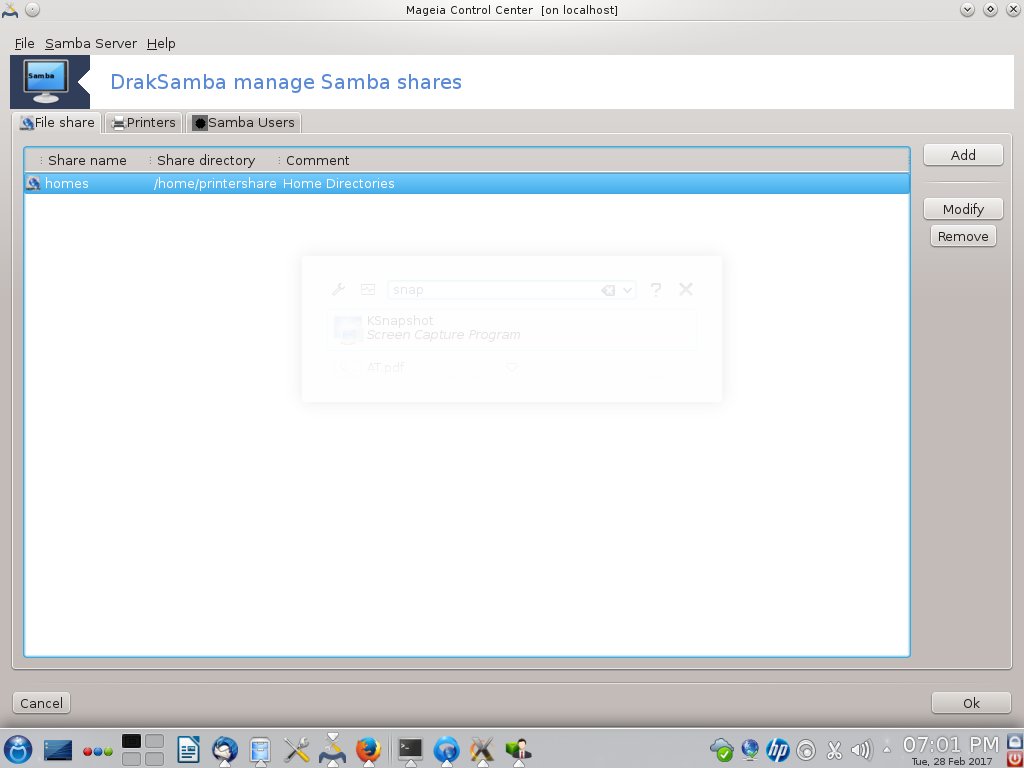Click the lock screen icon in panel
Screen dimensions: 1024x768
tap(1016, 741)
